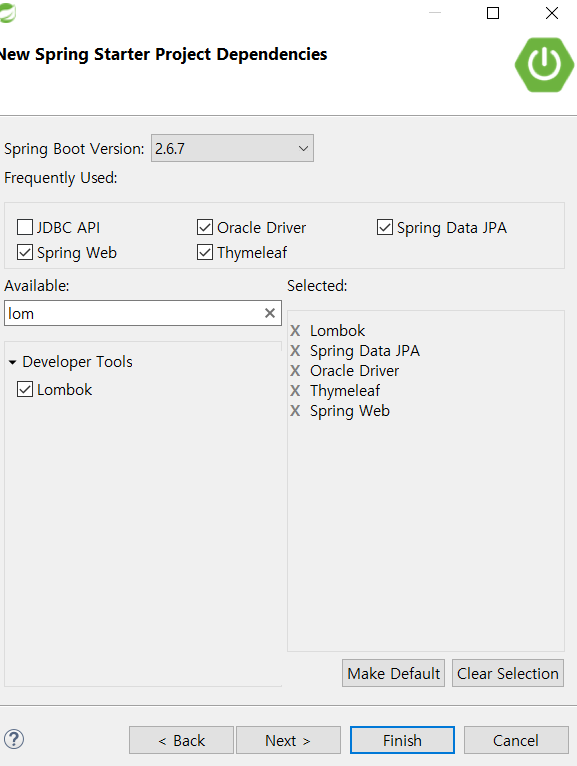
Task: Proceed with the Next button
Action: click(x=288, y=740)
